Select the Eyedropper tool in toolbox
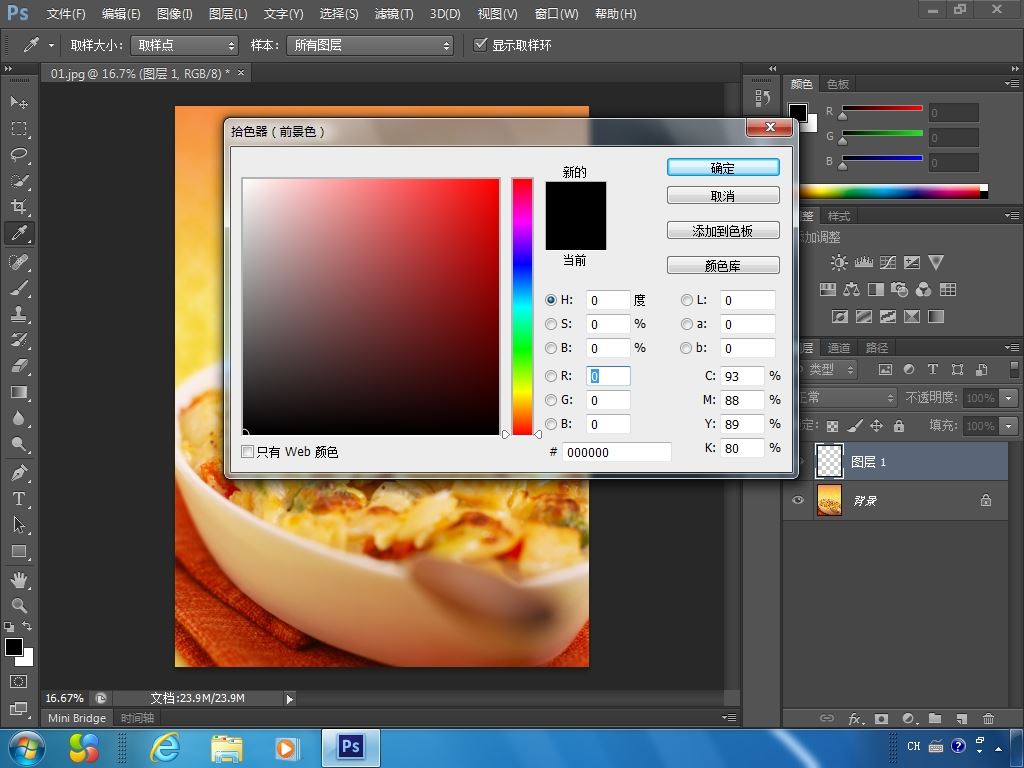 [19, 233]
